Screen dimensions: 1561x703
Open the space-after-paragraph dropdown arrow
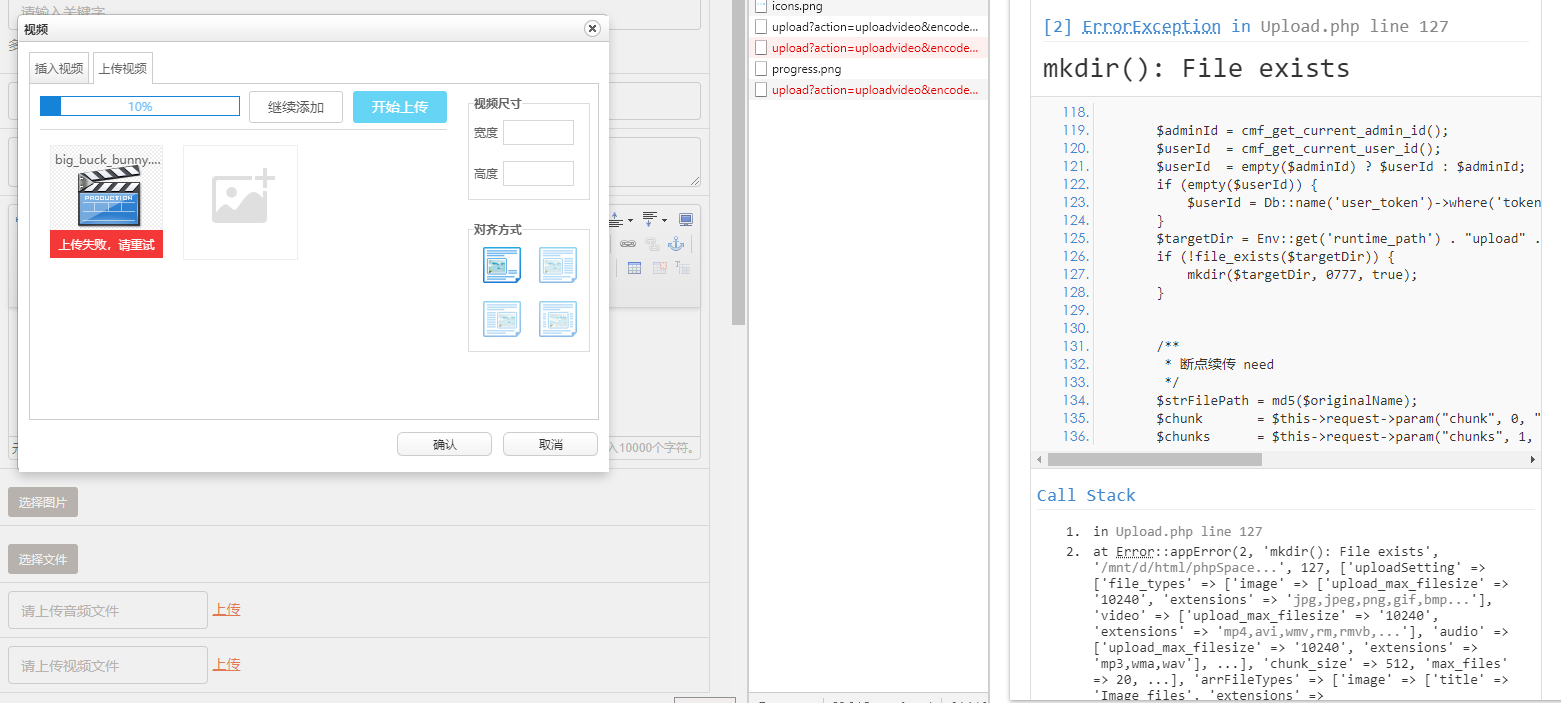[664, 220]
